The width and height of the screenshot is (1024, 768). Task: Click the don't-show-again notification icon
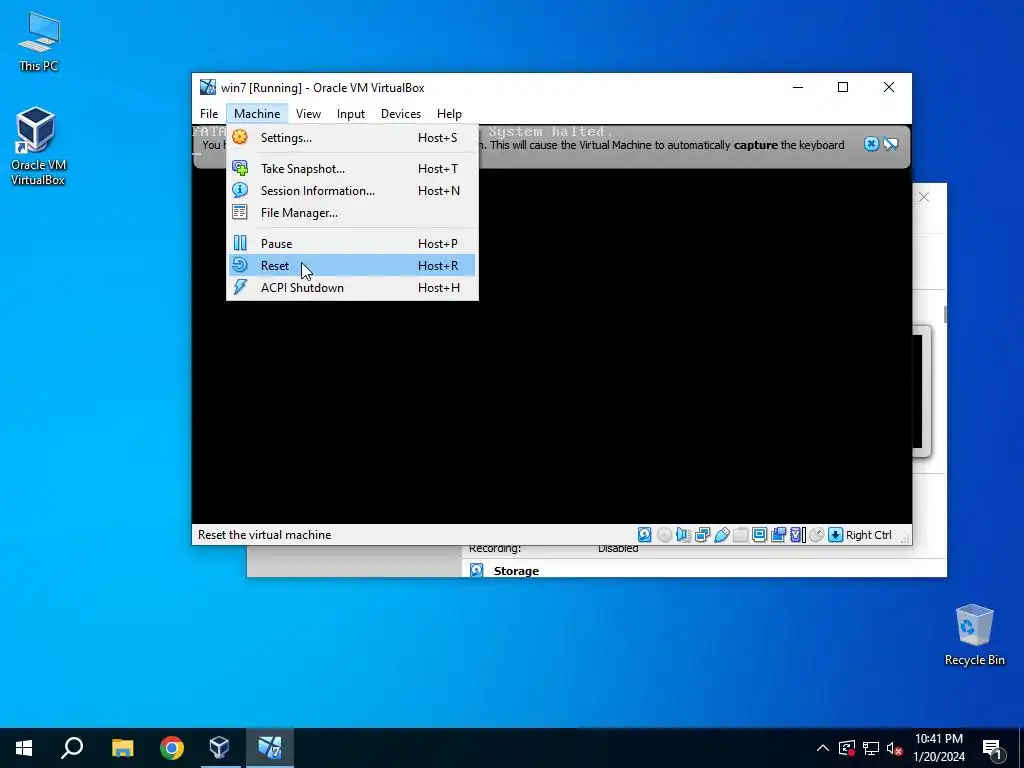[x=891, y=144]
